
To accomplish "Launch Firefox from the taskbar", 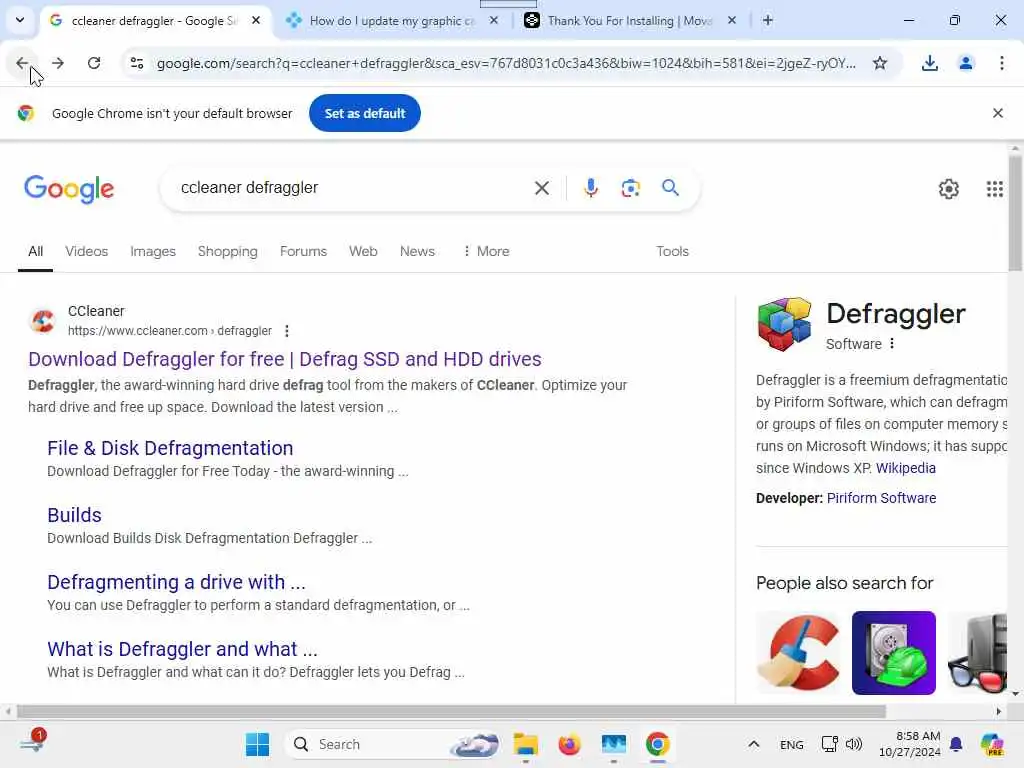I will pos(569,744).
